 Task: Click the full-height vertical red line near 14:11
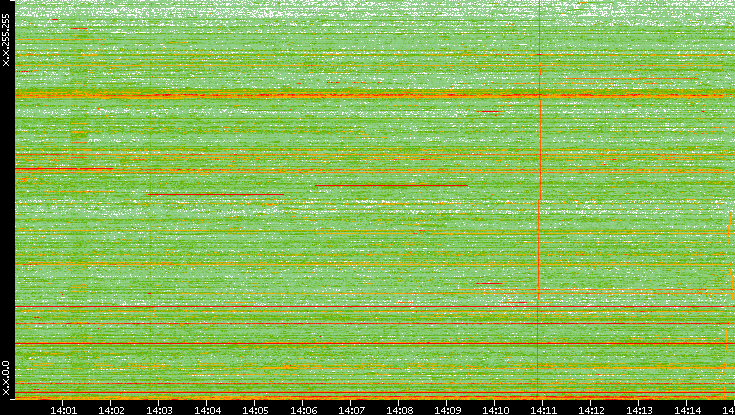539,199
